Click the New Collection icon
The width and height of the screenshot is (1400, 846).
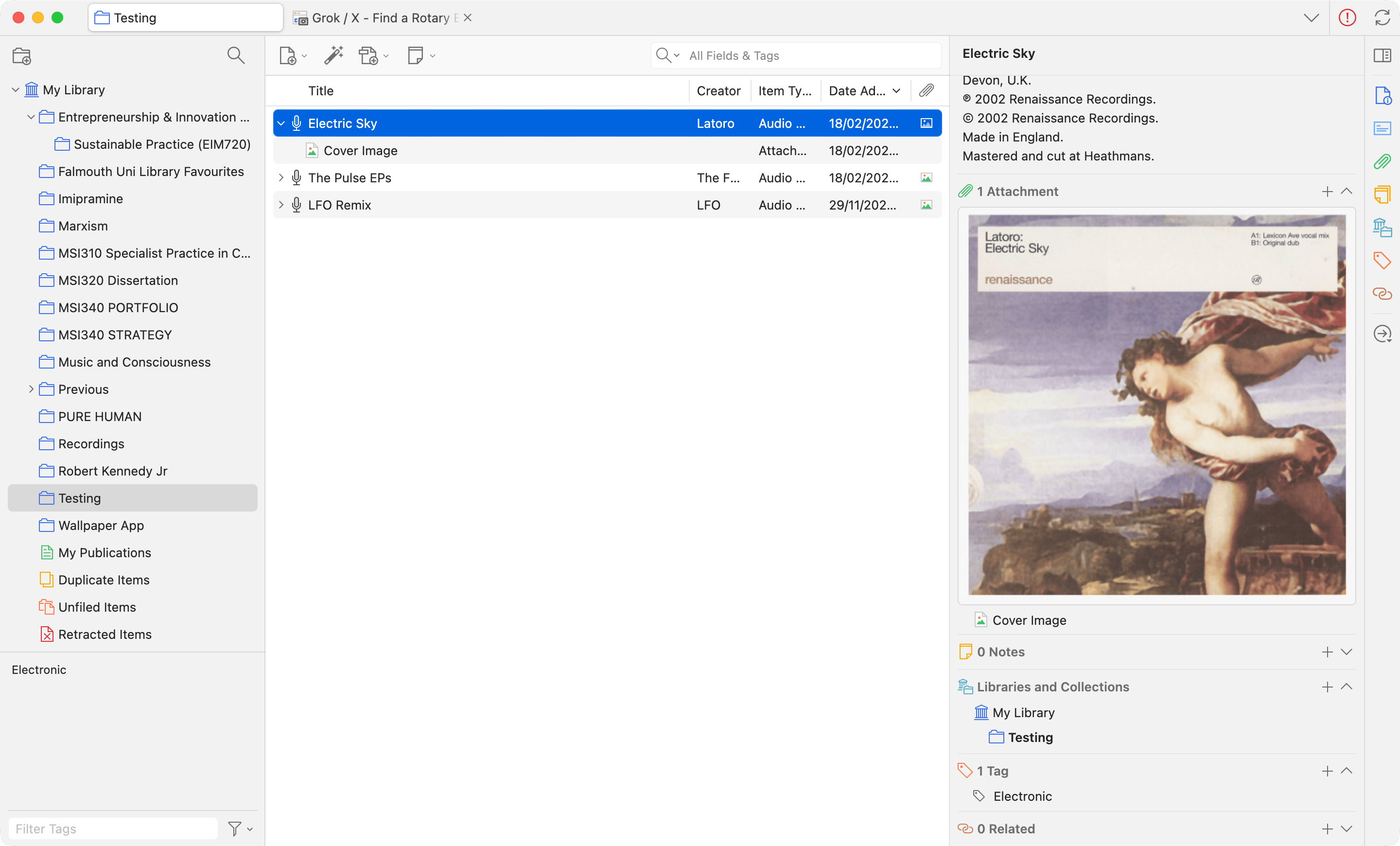point(21,56)
